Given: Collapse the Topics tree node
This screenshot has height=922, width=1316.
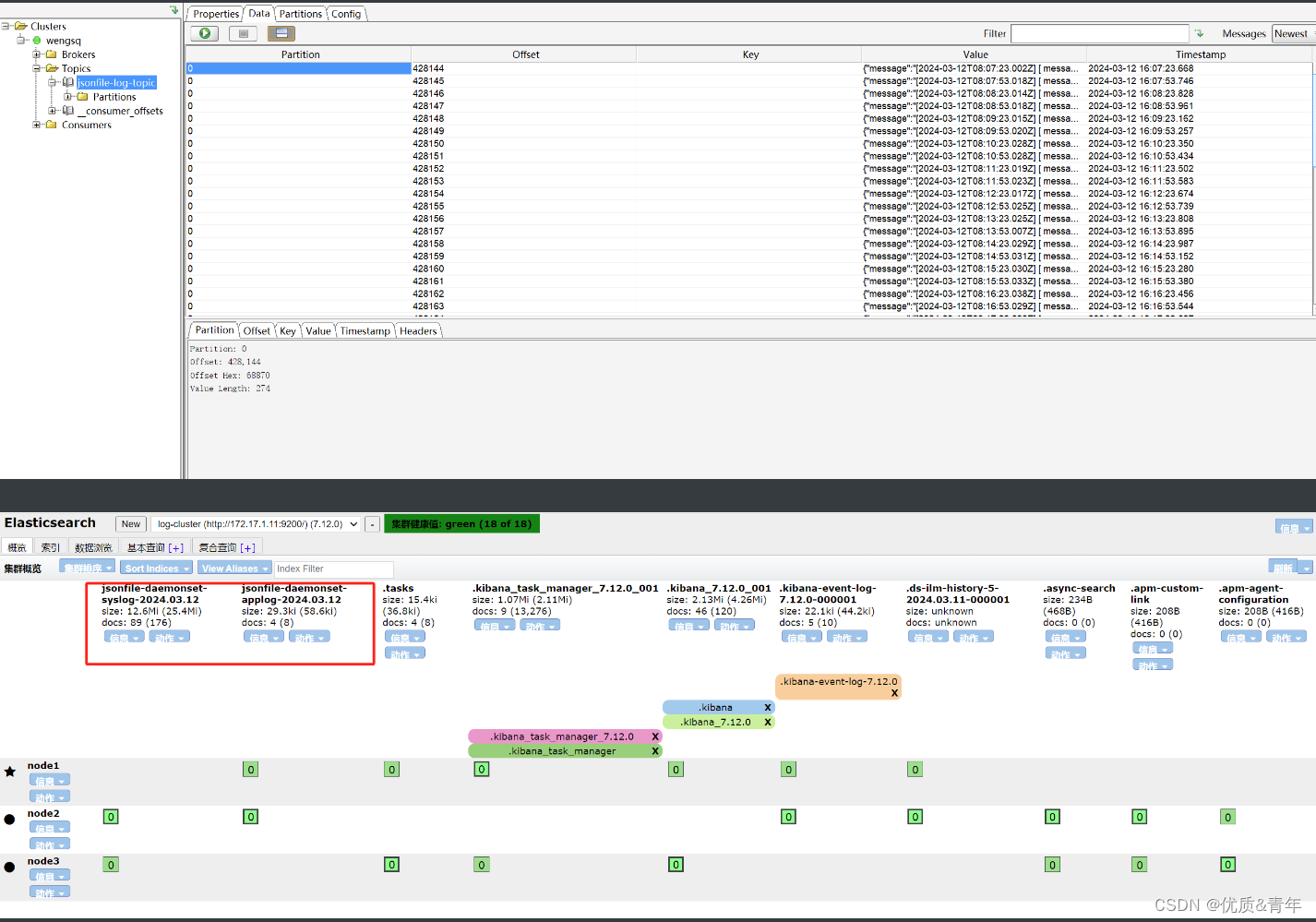Looking at the screenshot, I should pyautogui.click(x=37, y=68).
